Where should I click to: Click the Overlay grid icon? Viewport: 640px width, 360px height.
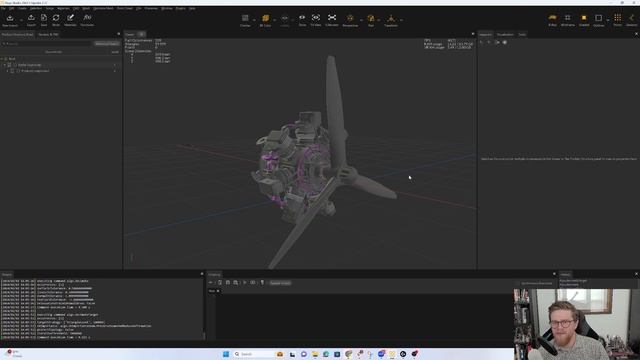pos(245,18)
